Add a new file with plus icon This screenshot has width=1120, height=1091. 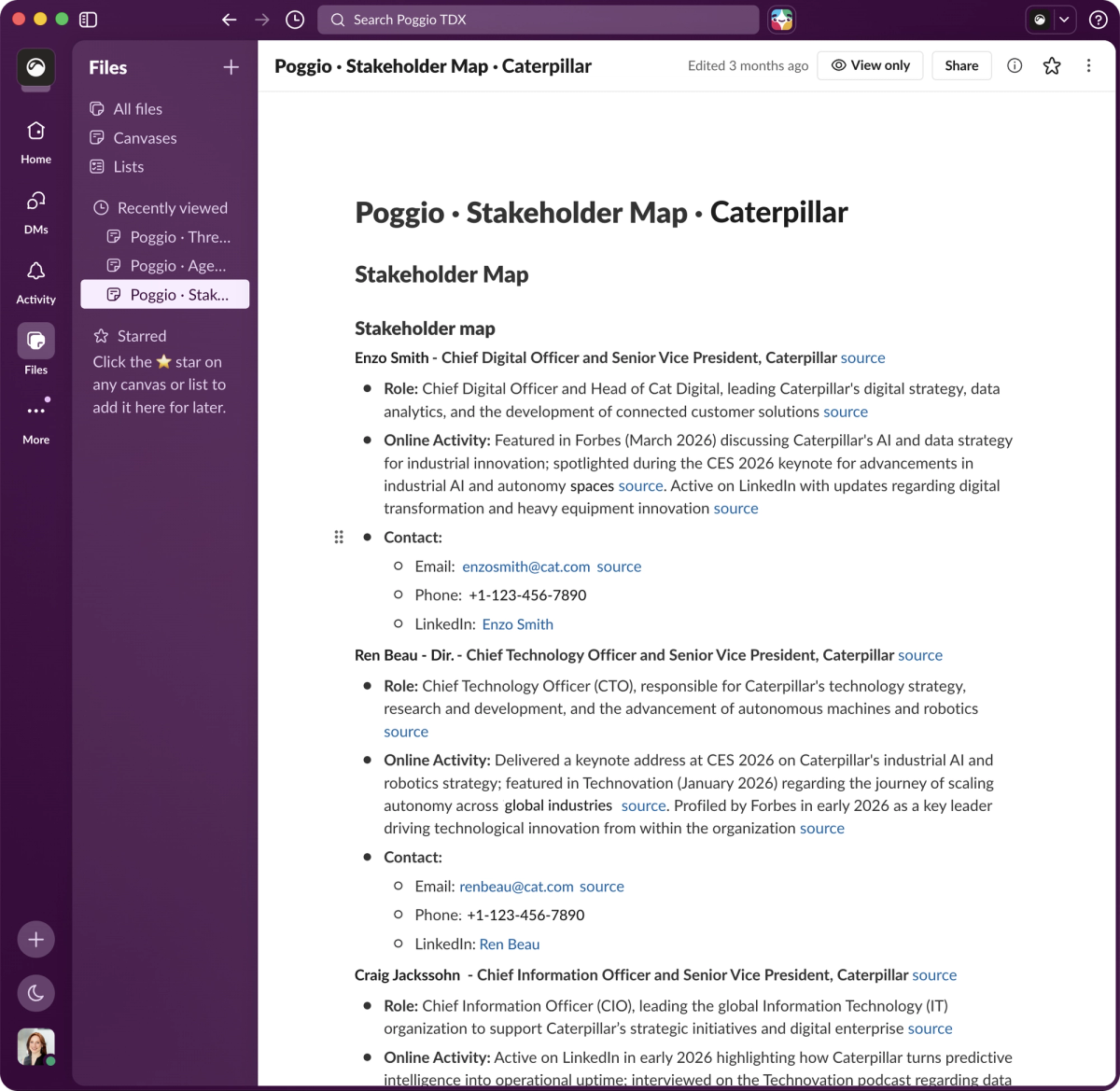(x=231, y=67)
